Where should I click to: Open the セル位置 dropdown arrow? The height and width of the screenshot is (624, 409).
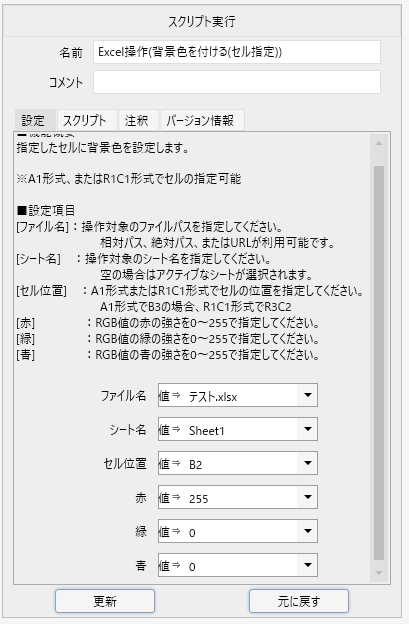coord(307,463)
